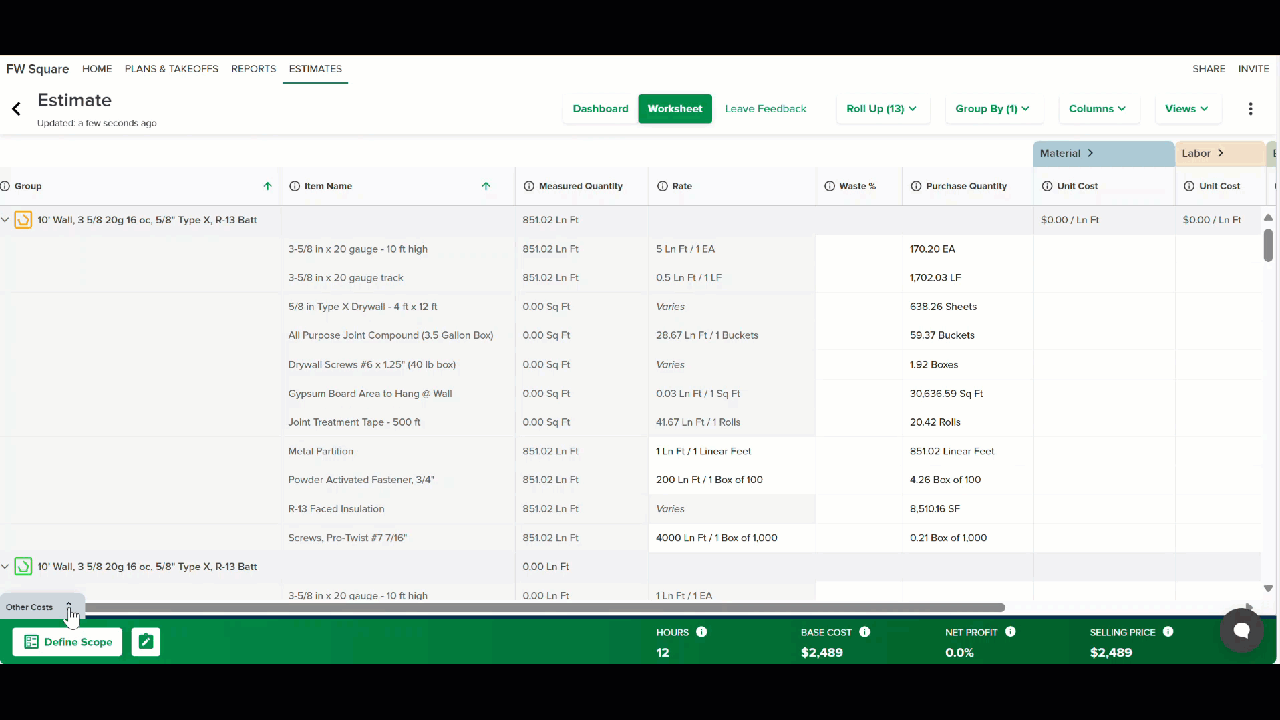Click the back arrow beside Estimate title
The height and width of the screenshot is (720, 1280).
pyautogui.click(x=15, y=108)
